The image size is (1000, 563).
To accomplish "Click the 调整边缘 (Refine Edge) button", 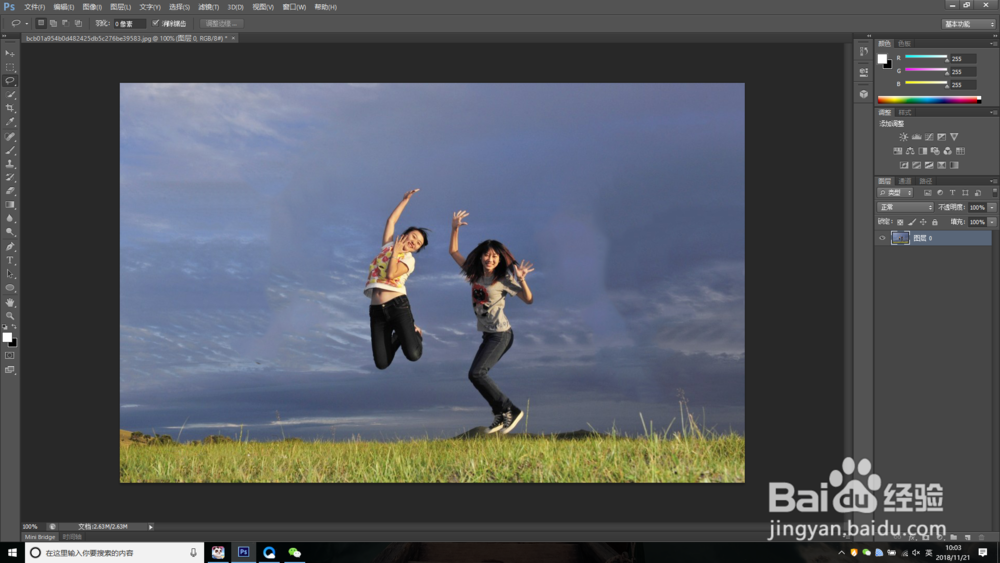I will click(221, 24).
